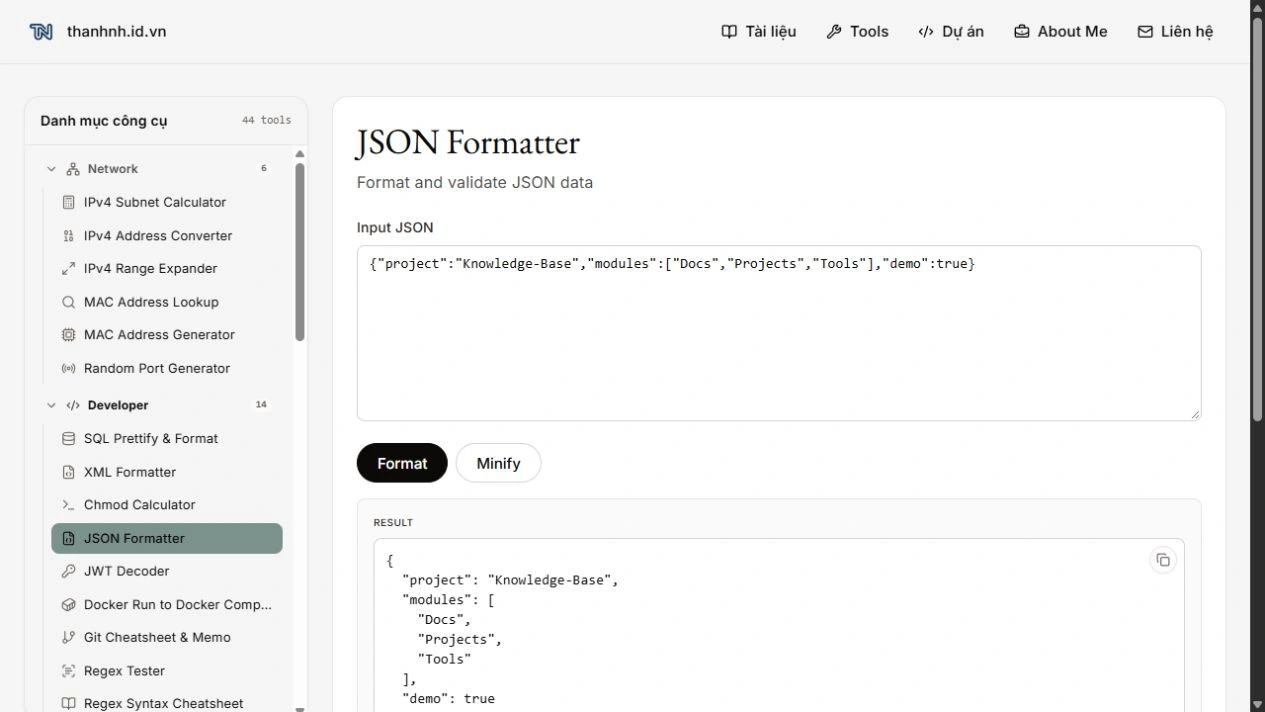This screenshot has width=1265, height=712.
Task: Click the IPv4 Address Converter icon
Action: click(68, 236)
